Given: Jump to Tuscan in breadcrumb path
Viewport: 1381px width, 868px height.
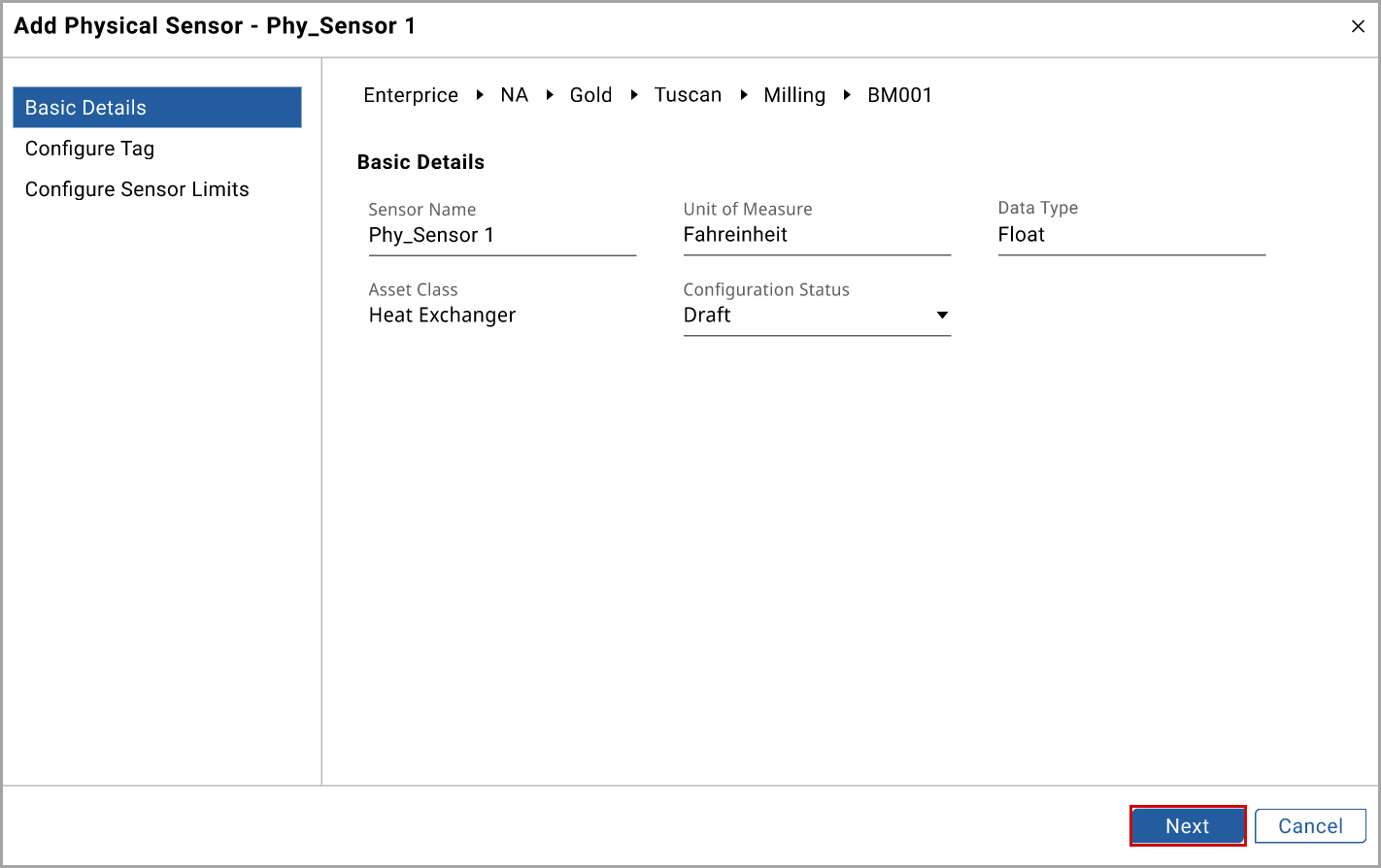Looking at the screenshot, I should coord(688,95).
